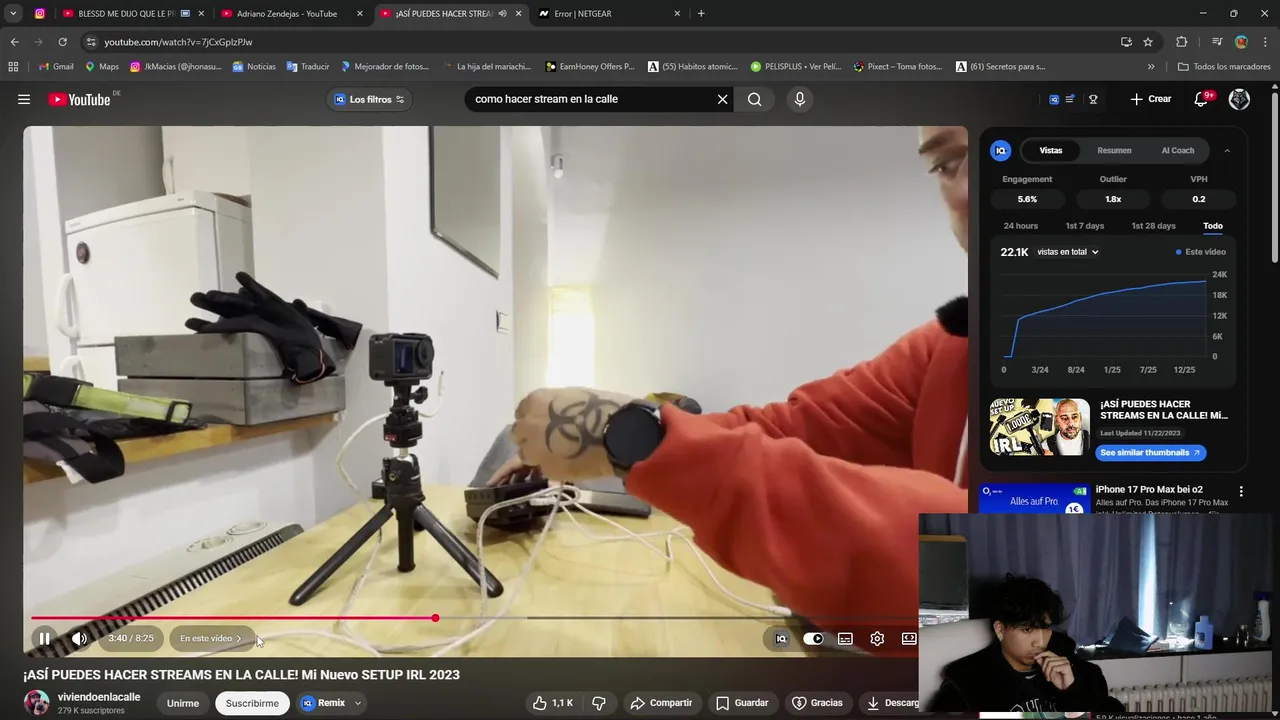This screenshot has width=1280, height=720.
Task: Expand the dropdown next to Remix
Action: click(x=357, y=703)
